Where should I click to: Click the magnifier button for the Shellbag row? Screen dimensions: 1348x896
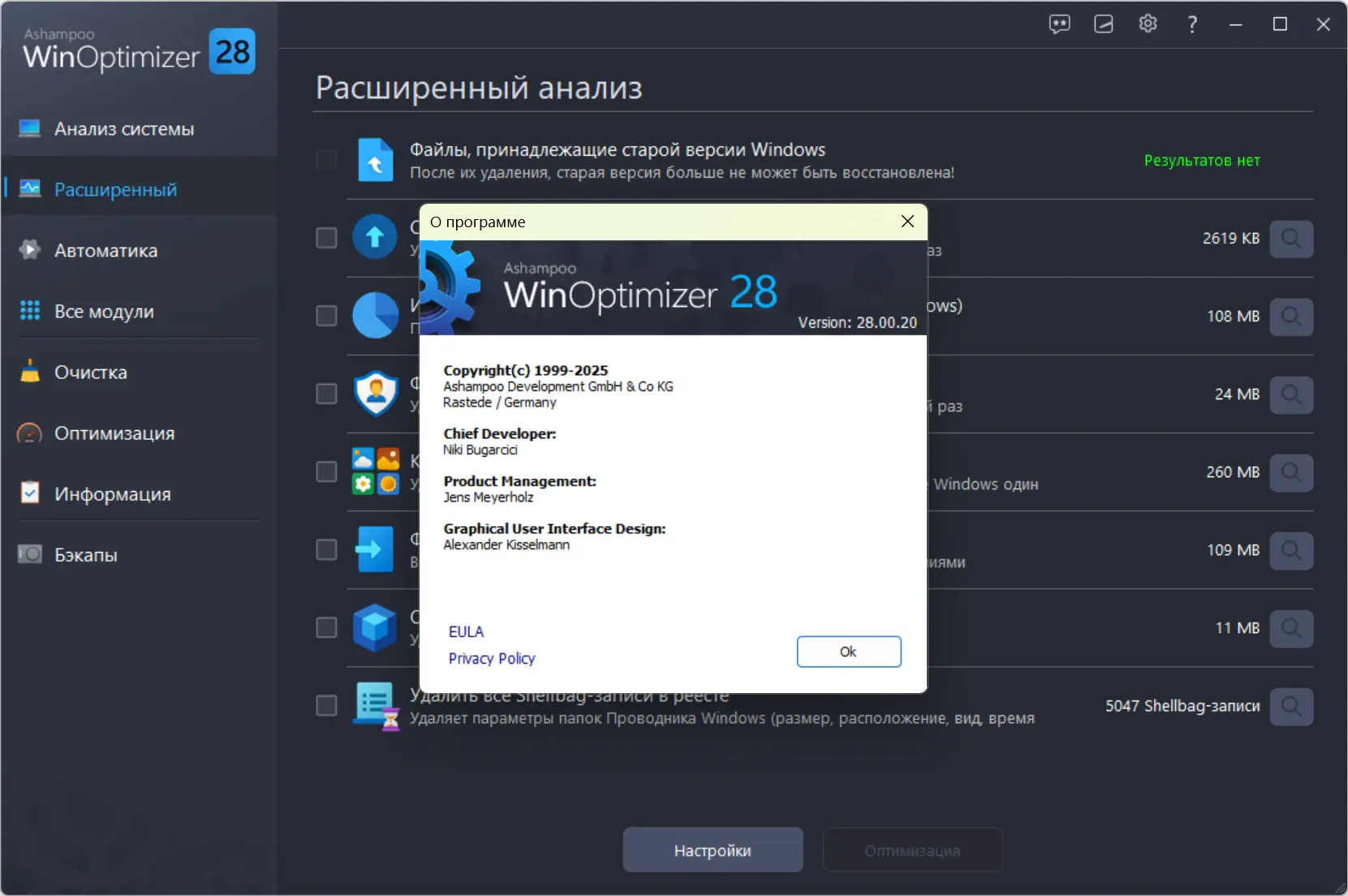pyautogui.click(x=1291, y=706)
